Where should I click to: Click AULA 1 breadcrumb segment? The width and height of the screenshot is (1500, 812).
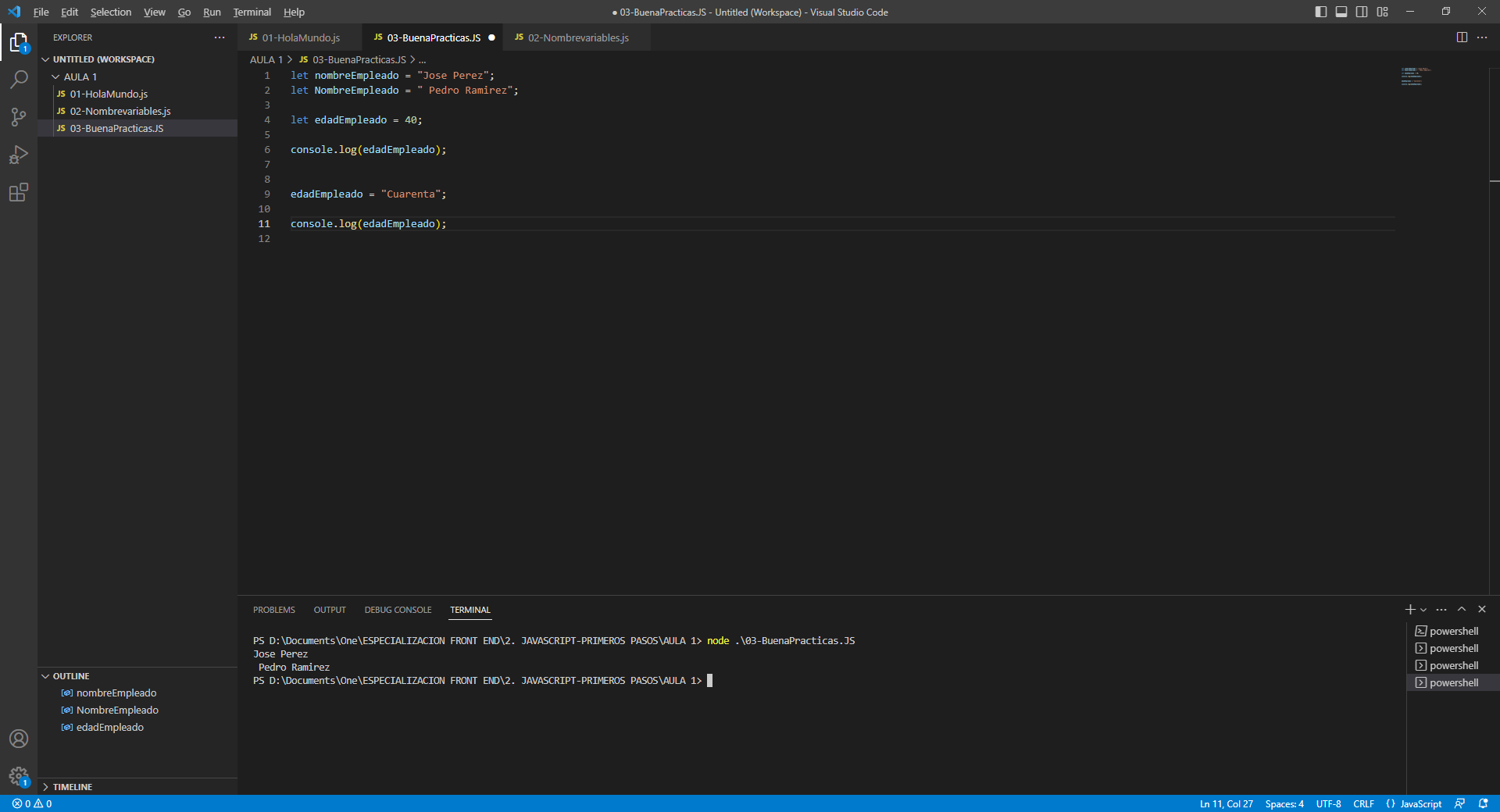pyautogui.click(x=266, y=59)
